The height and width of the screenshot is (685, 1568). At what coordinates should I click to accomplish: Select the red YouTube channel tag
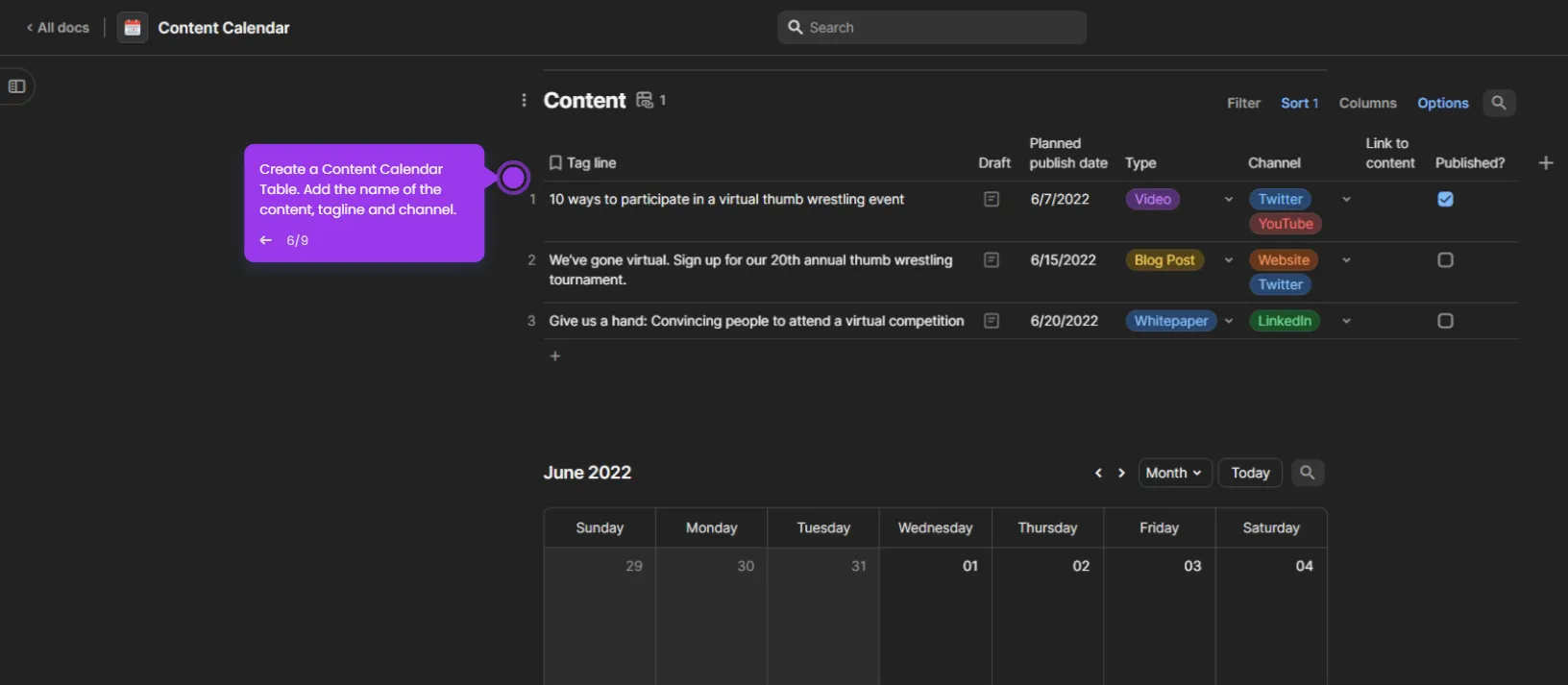coord(1286,224)
